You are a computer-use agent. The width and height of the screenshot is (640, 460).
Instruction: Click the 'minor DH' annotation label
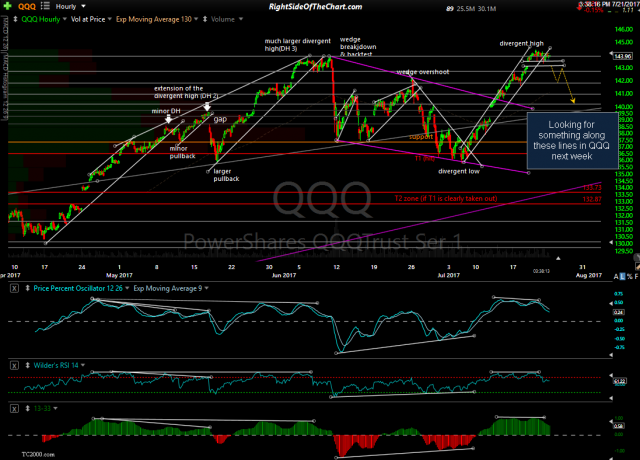pos(166,111)
